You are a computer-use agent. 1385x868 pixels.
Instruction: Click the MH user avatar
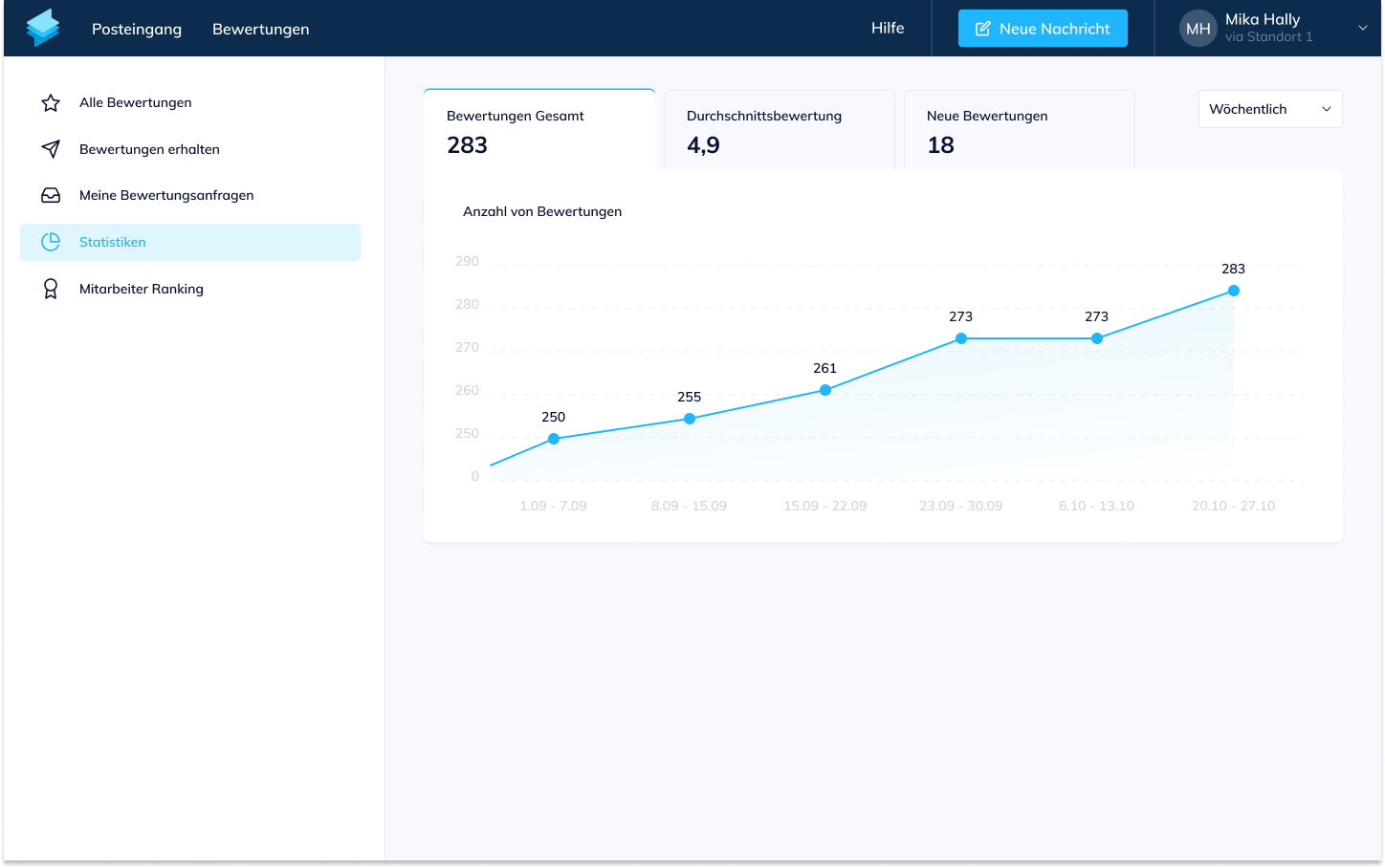1198,29
